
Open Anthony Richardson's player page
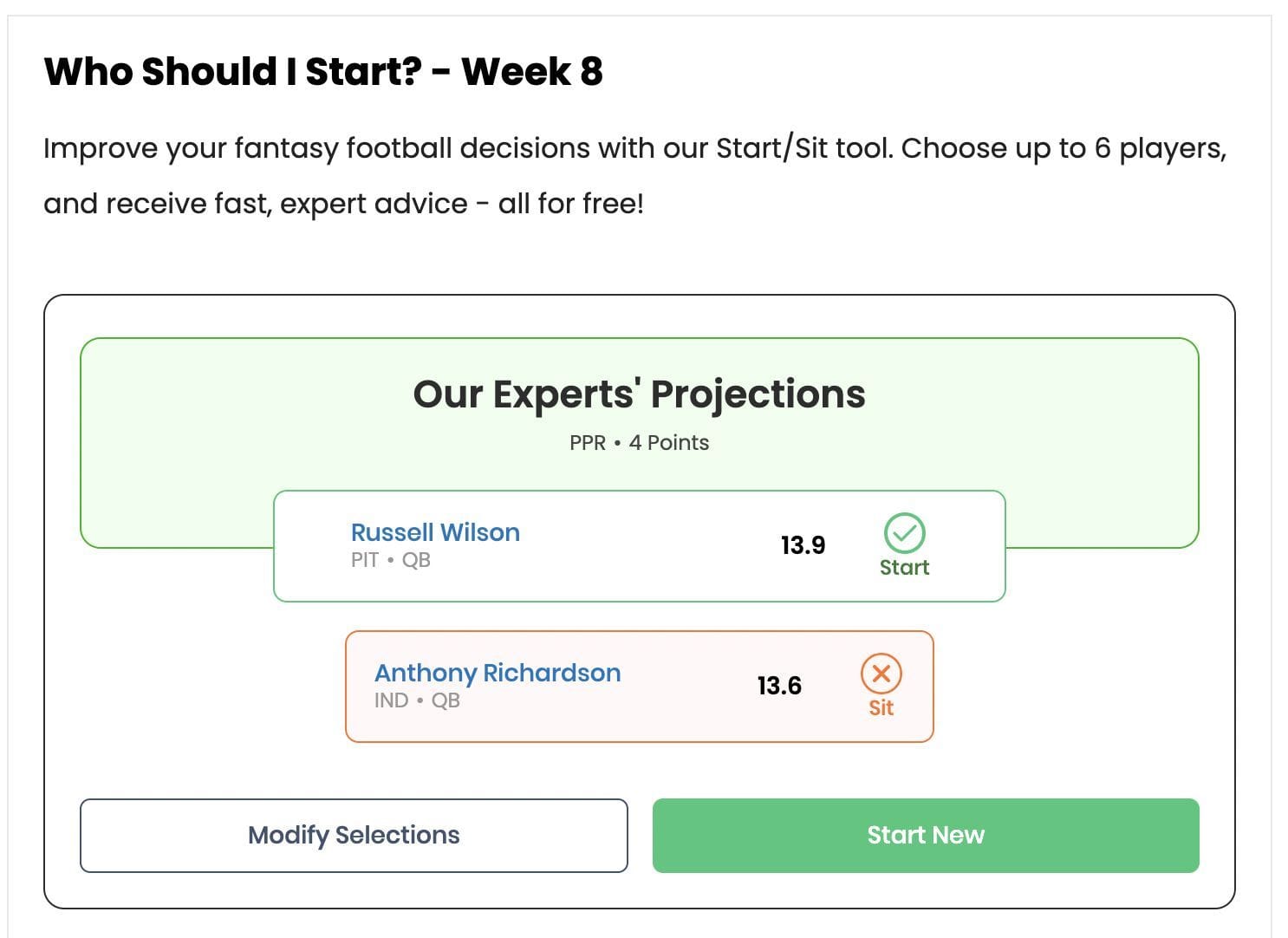click(x=497, y=673)
